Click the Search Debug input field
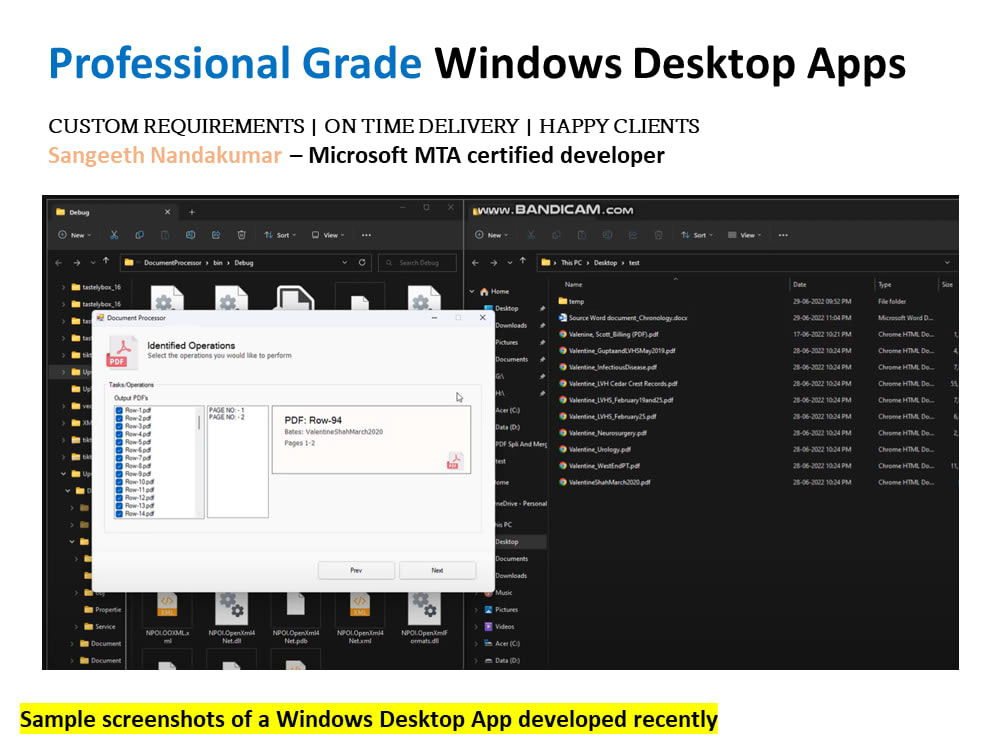1000x750 pixels. coord(418,263)
